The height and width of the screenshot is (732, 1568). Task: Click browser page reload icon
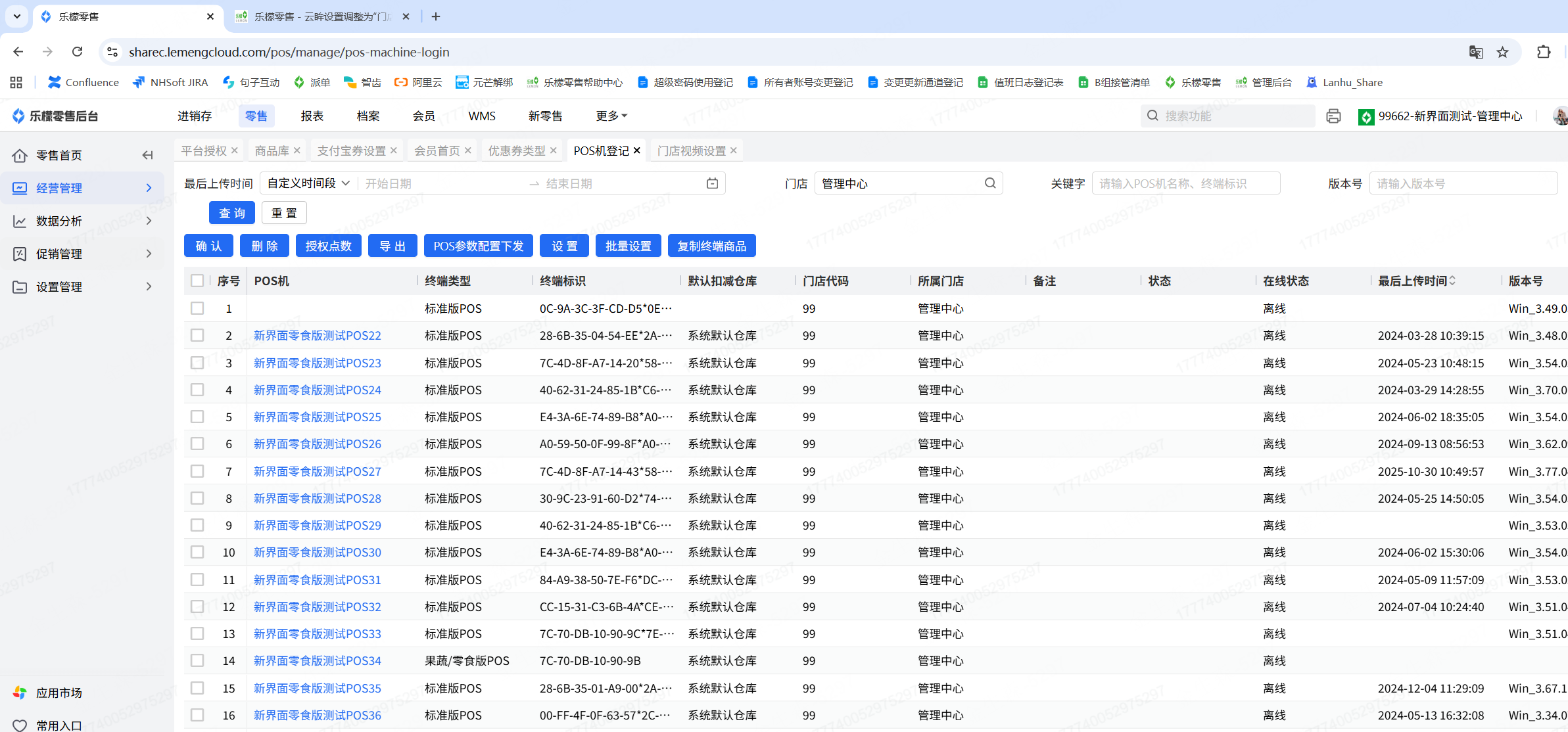[x=78, y=52]
